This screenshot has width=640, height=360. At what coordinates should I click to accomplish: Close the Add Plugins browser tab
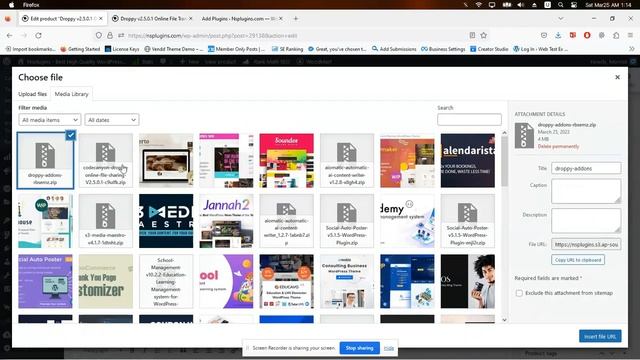[280, 18]
